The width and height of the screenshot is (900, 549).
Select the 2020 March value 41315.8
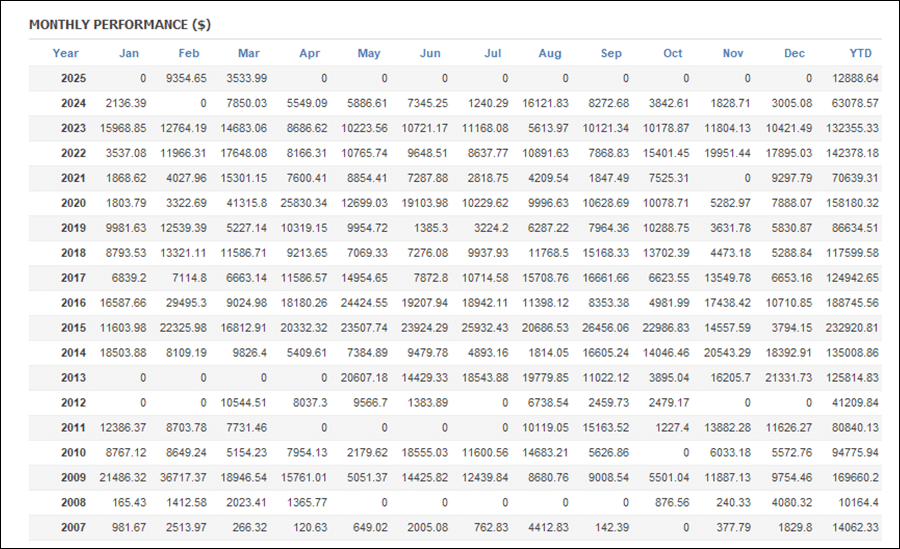coord(244,203)
